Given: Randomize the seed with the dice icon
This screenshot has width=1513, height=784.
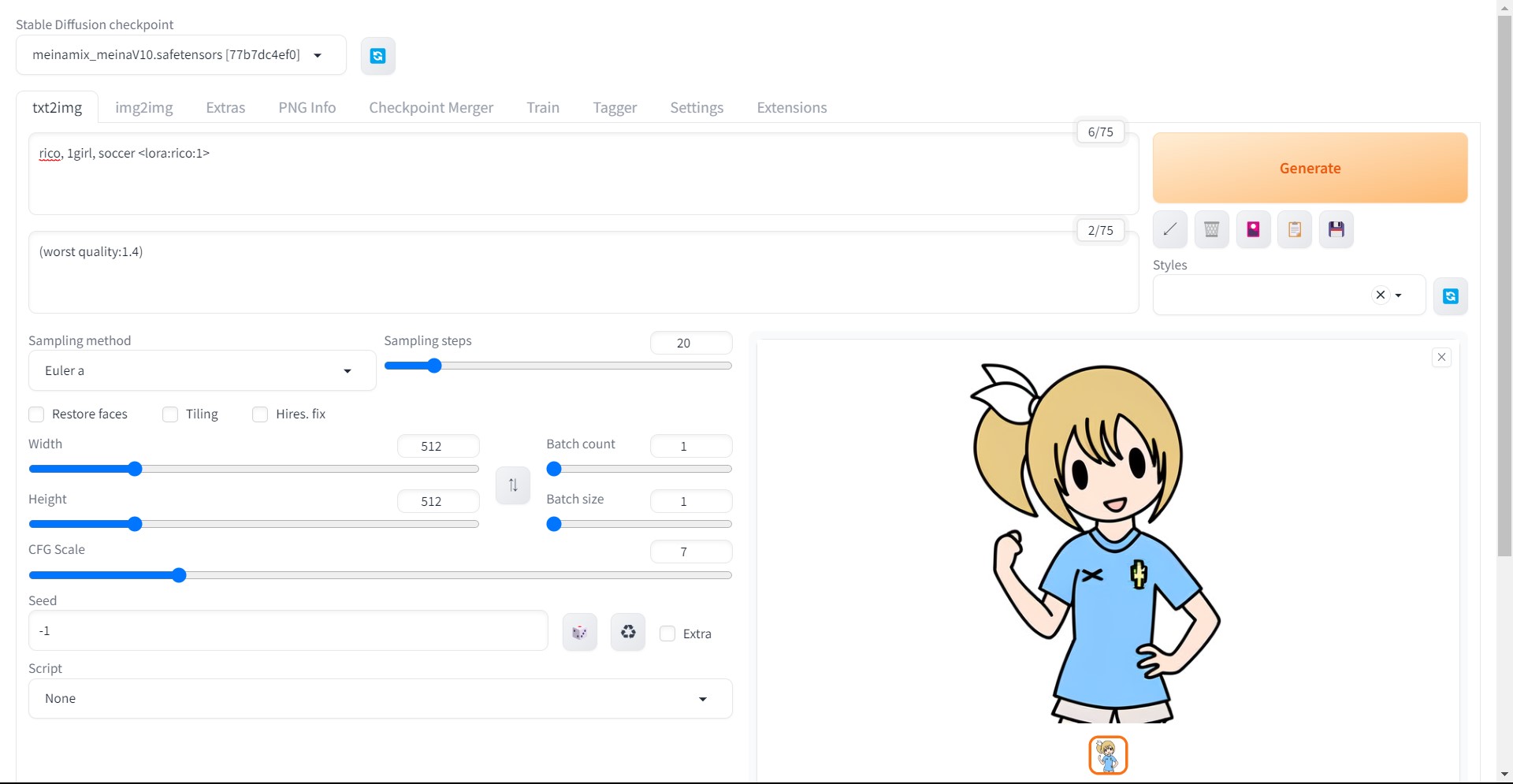Looking at the screenshot, I should tap(579, 631).
